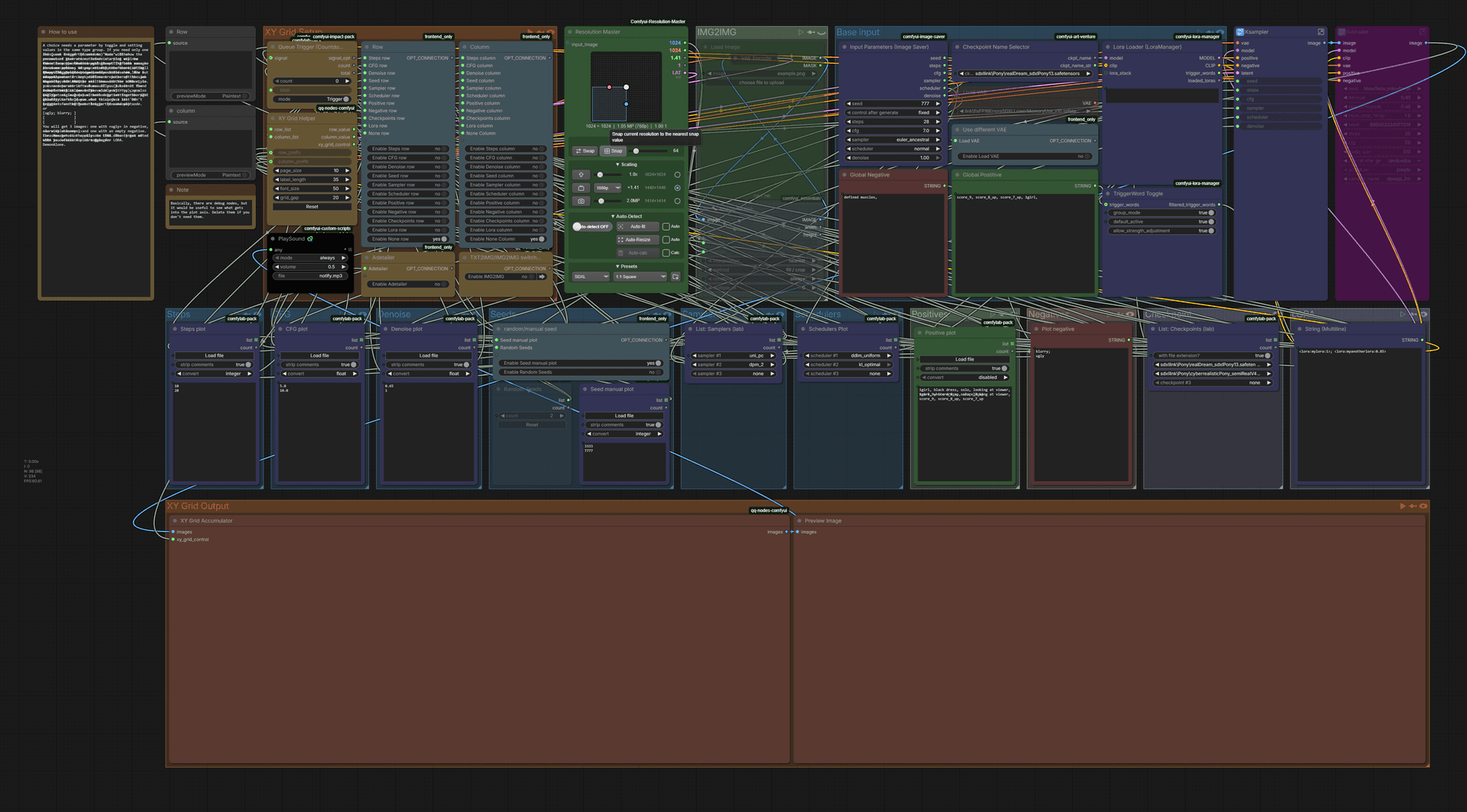The height and width of the screenshot is (812, 1467).
Task: Decrease page_size with its left arrow
Action: [x=277, y=170]
